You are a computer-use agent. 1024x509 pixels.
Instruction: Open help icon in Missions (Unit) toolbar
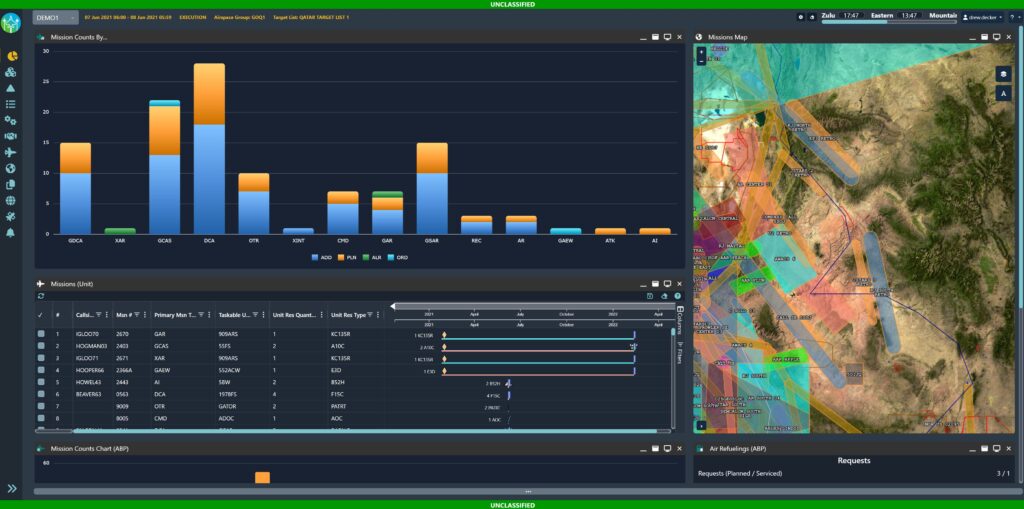click(678, 296)
